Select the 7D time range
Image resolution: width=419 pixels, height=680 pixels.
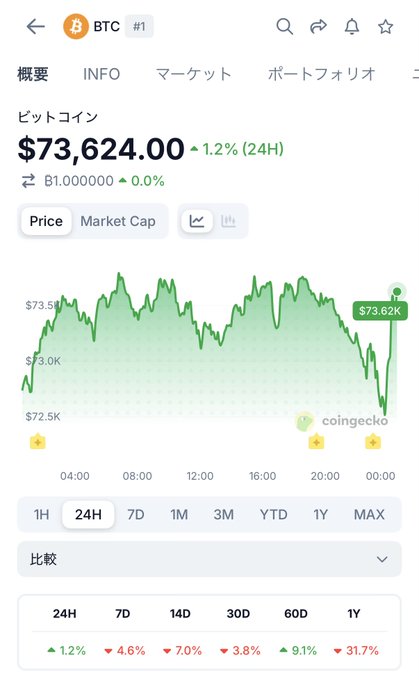pyautogui.click(x=136, y=515)
